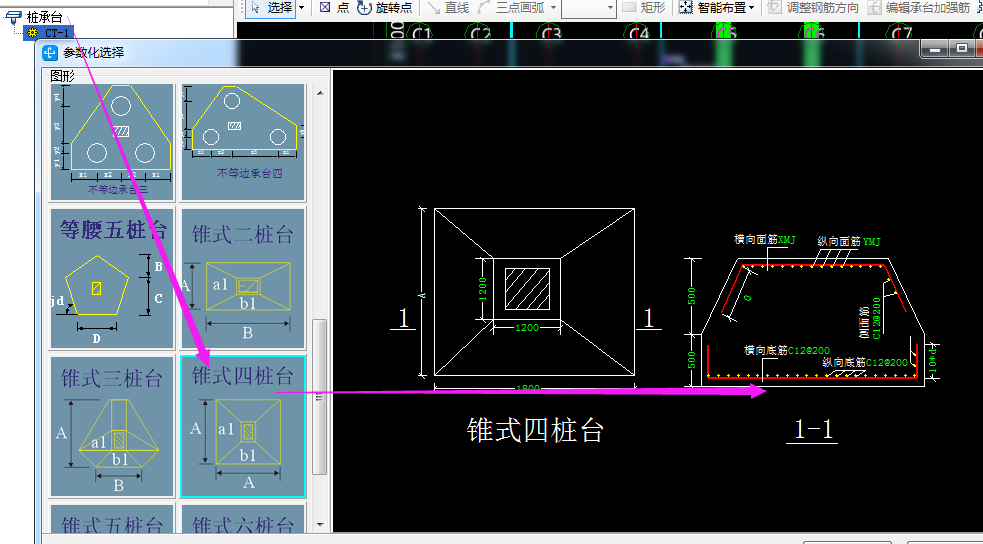Screen dimensions: 983x544
Task: Click 编辑承台加强筋 toolbar button
Action: [x=920, y=8]
